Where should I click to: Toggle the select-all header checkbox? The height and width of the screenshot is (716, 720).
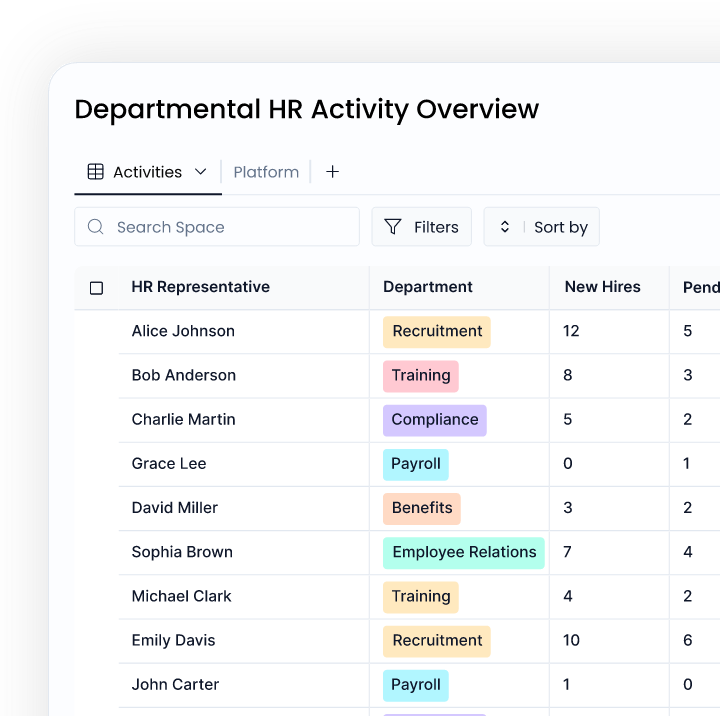(x=96, y=288)
